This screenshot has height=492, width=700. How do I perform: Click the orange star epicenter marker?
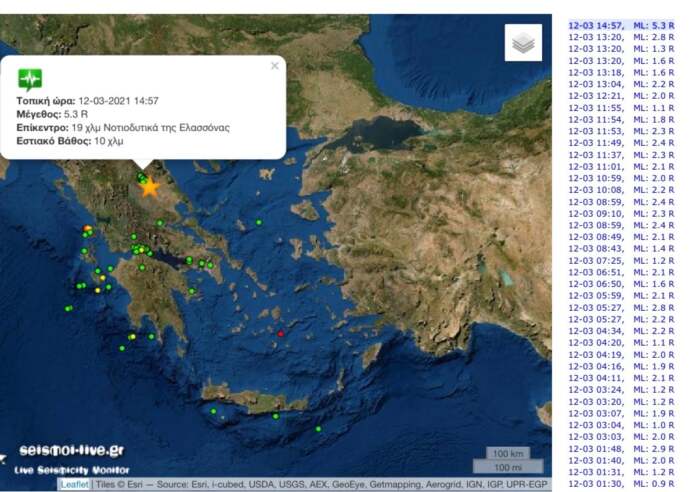[x=150, y=187]
